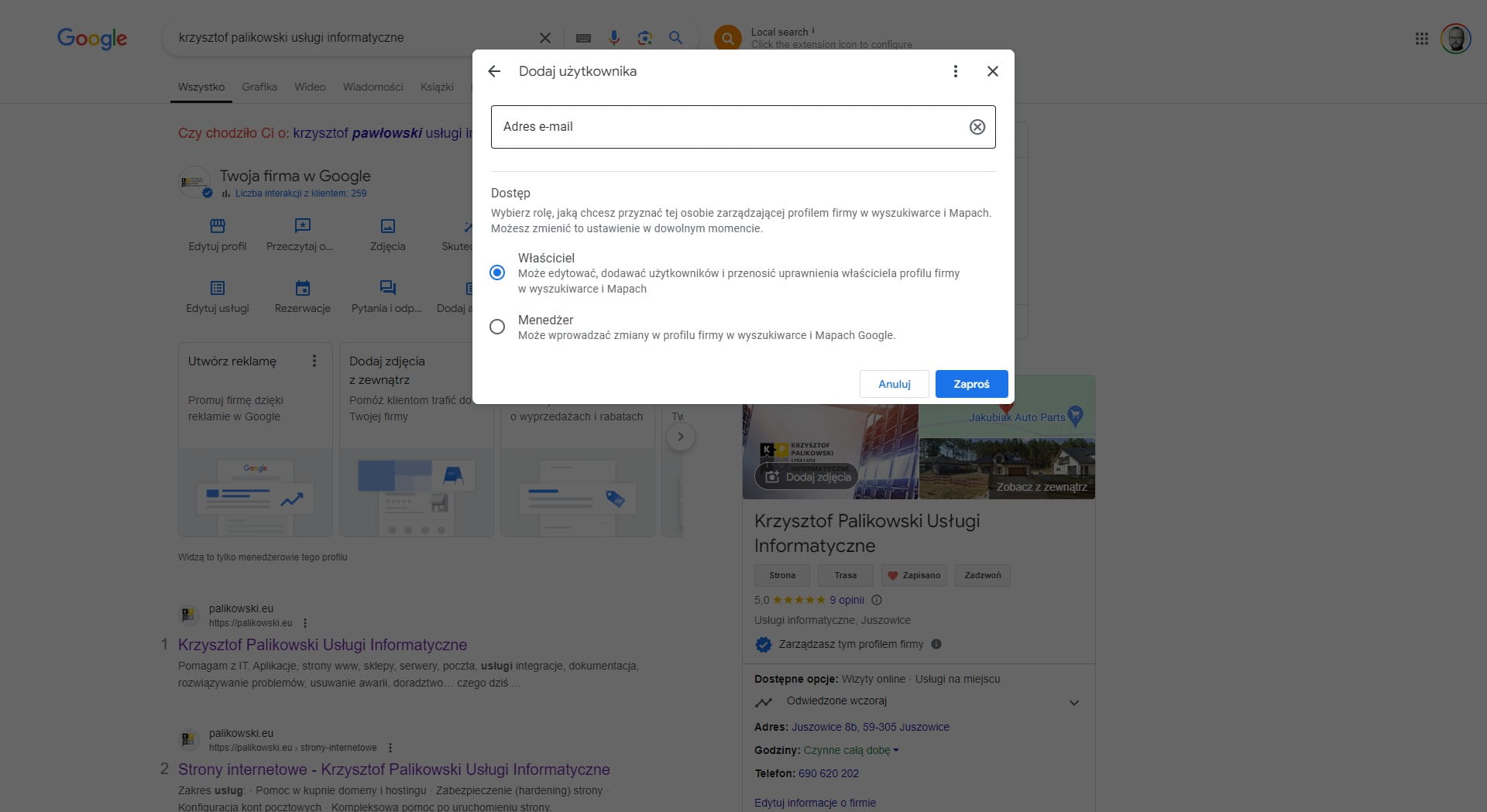Expand the Odwiedzone wczoraj chart section

pyautogui.click(x=1074, y=702)
